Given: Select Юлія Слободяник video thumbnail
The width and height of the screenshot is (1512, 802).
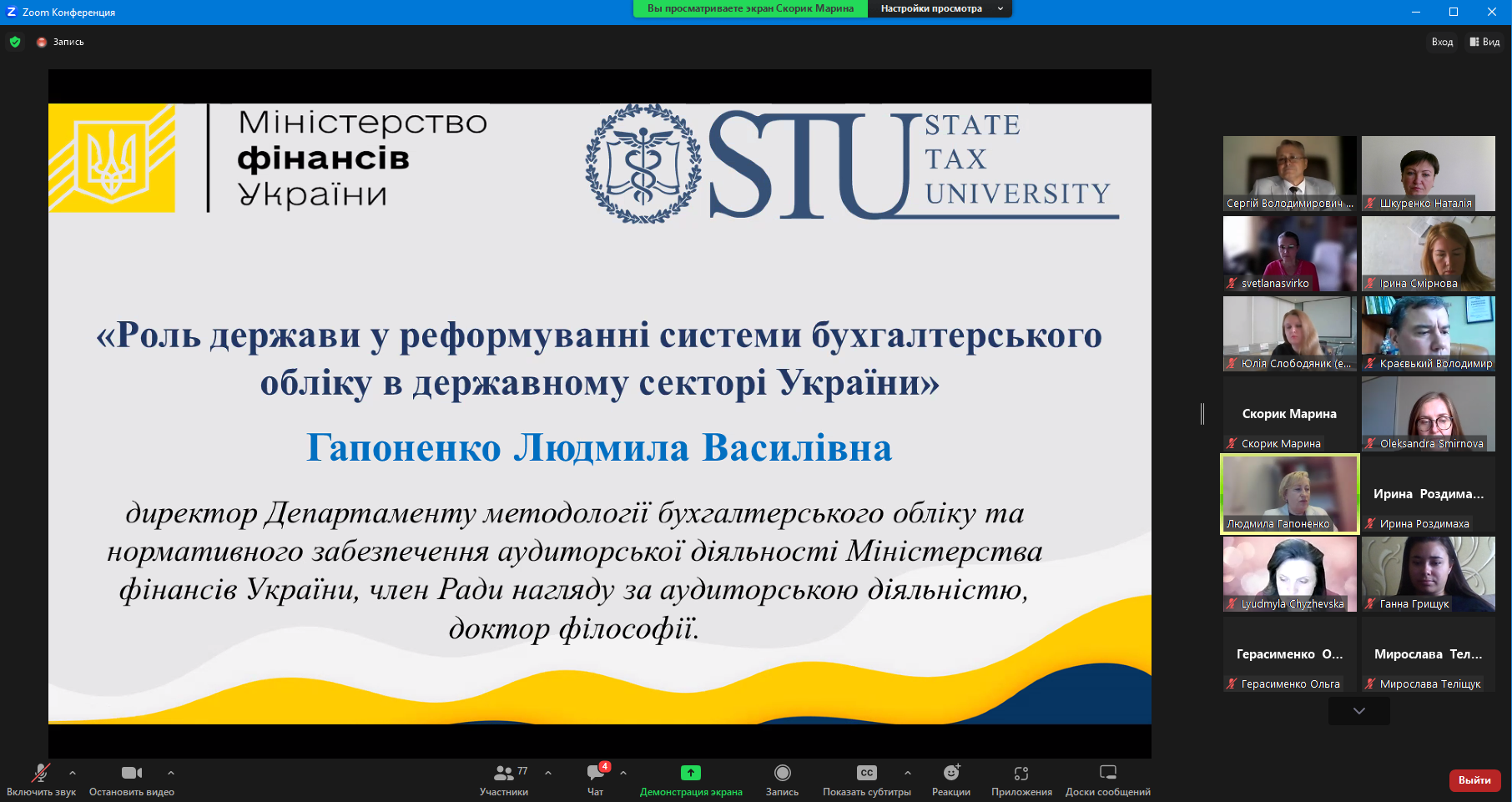Looking at the screenshot, I should [1290, 334].
